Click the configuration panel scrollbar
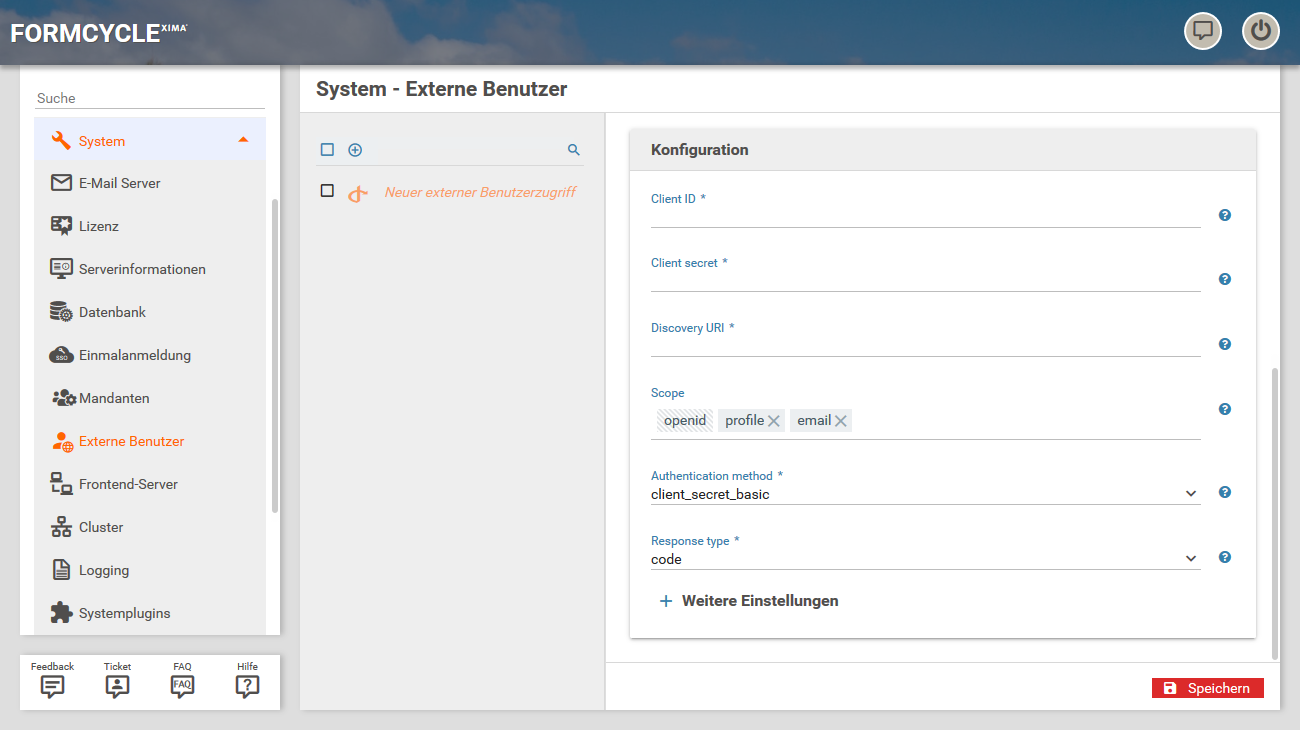Viewport: 1300px width, 730px height. (1275, 513)
